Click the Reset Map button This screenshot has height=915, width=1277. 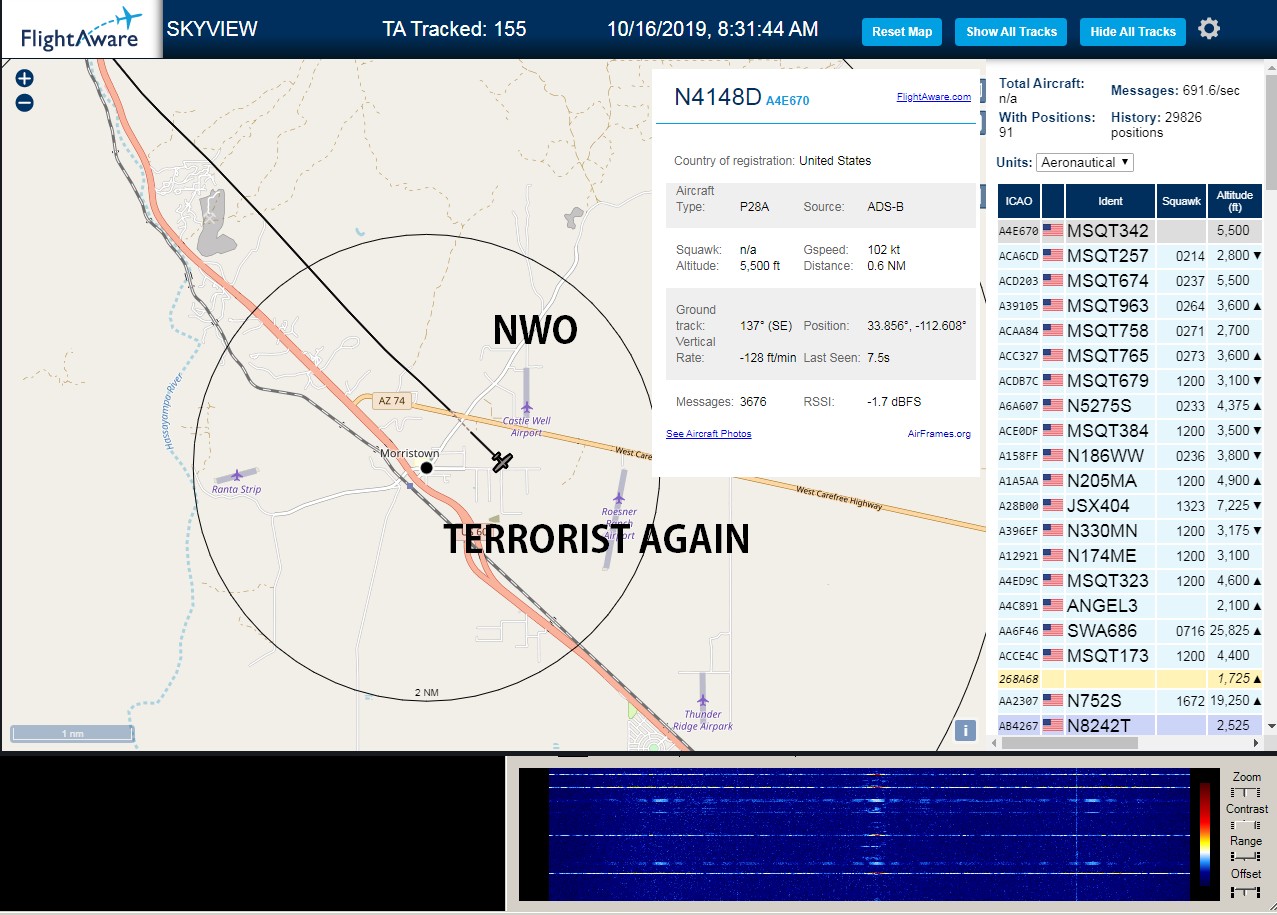(x=902, y=32)
